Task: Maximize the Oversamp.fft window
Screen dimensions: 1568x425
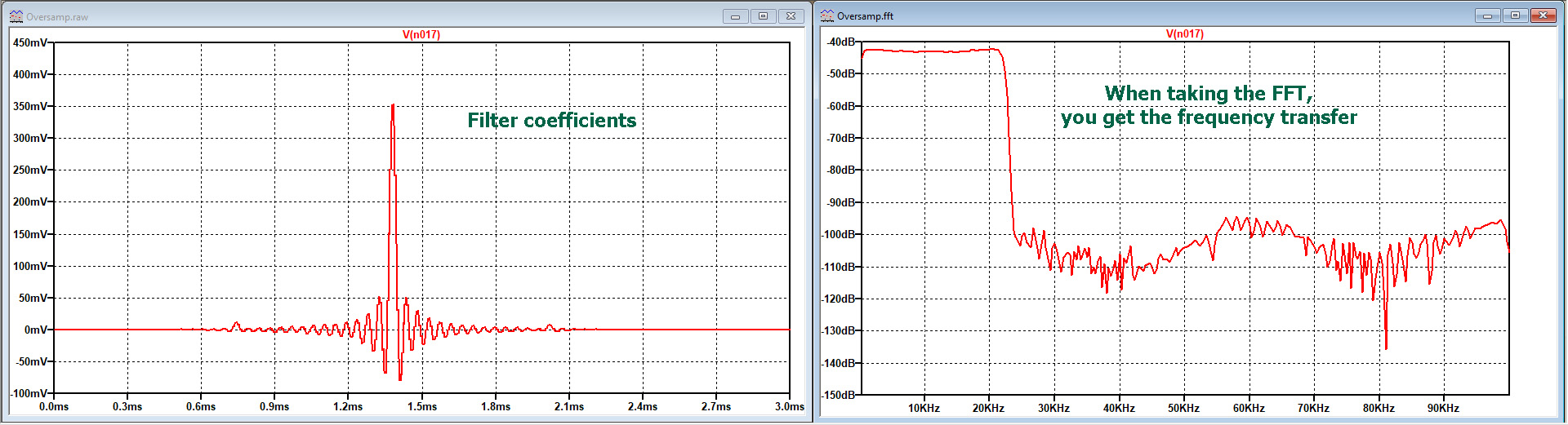Action: click(1515, 15)
